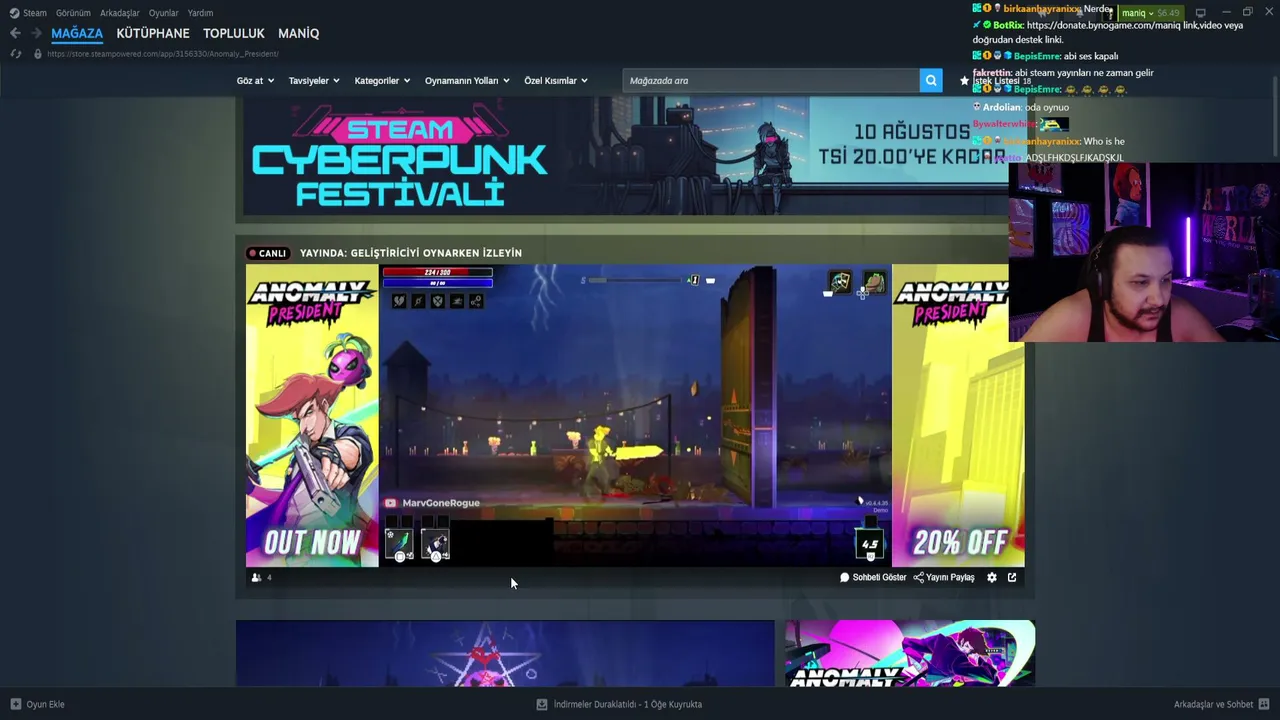Click the Yayını Paylaş button
Viewport: 1280px width, 720px height.
[x=944, y=577]
